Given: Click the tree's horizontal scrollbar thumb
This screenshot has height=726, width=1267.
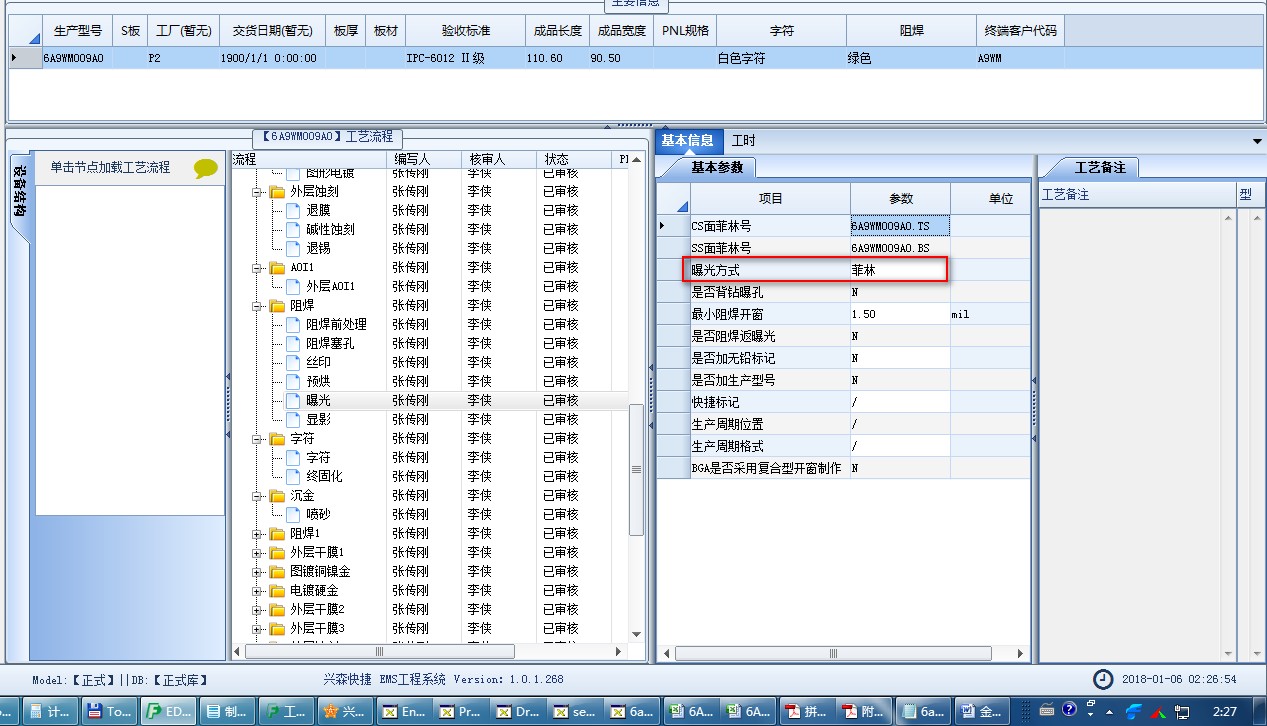Looking at the screenshot, I should click(x=381, y=651).
